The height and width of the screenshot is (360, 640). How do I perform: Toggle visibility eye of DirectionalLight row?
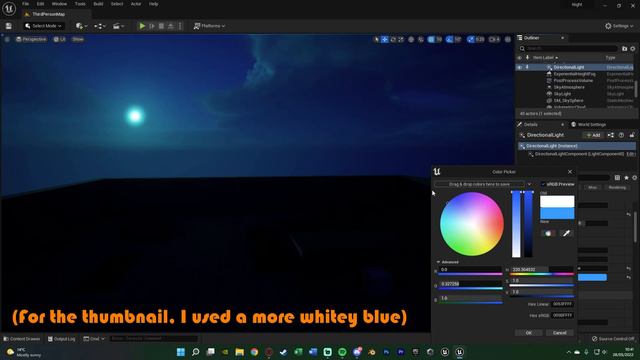coord(520,67)
